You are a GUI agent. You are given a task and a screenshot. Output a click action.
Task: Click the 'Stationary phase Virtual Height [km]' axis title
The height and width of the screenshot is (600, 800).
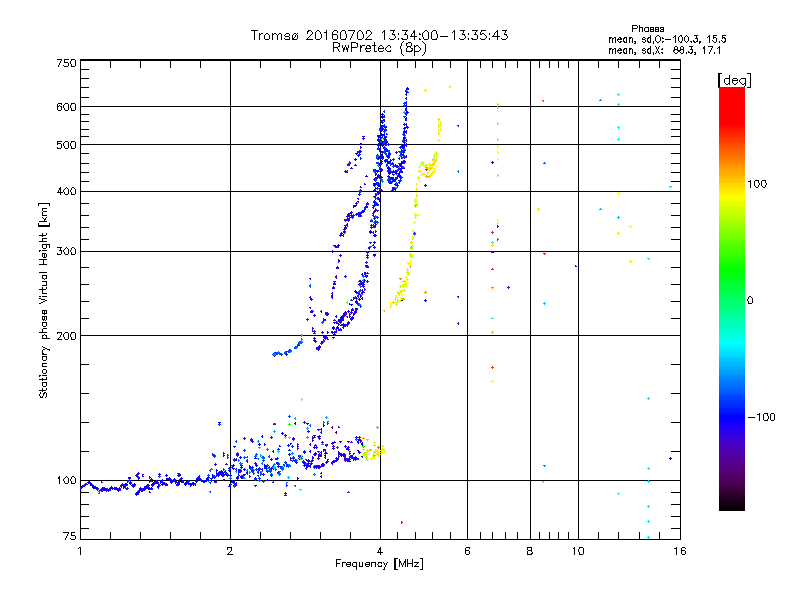tap(44, 300)
